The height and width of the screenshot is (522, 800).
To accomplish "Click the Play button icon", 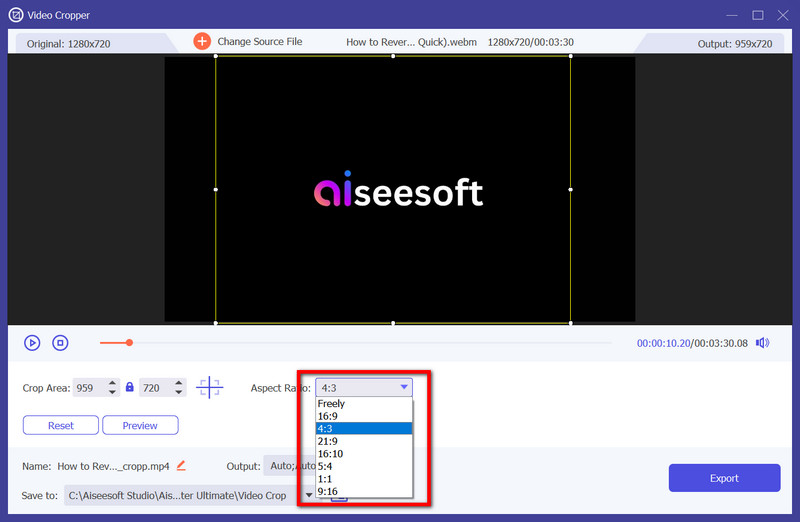I will [32, 343].
